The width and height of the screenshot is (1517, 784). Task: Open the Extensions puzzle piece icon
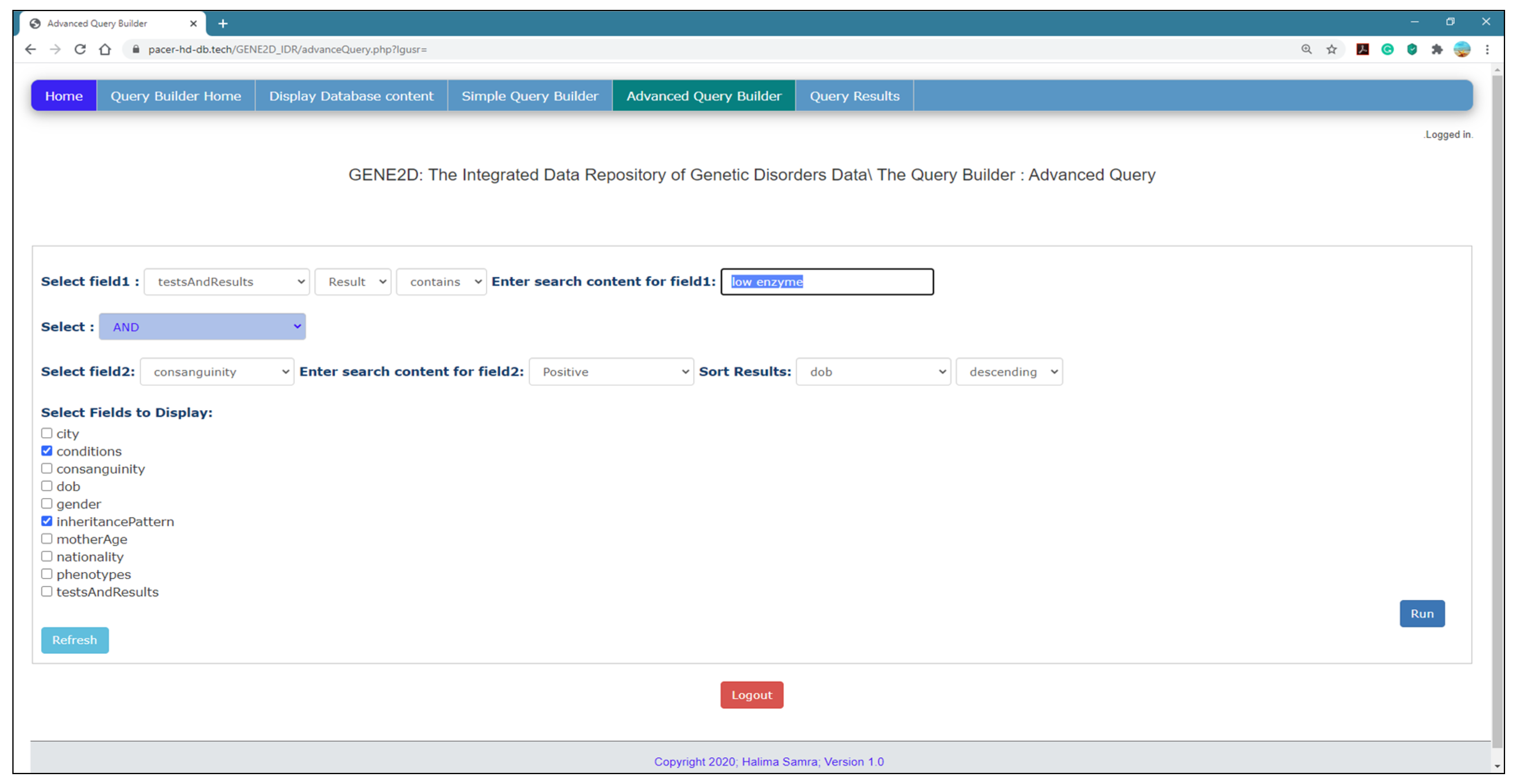point(1436,49)
